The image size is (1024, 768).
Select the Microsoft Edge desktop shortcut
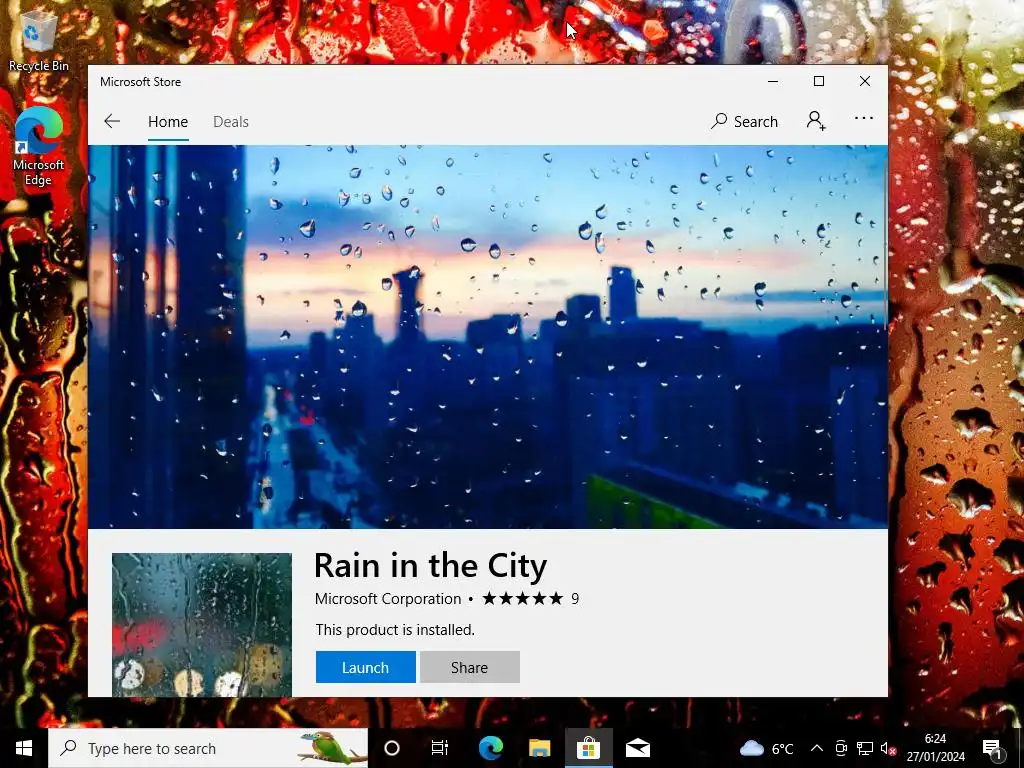pyautogui.click(x=39, y=147)
